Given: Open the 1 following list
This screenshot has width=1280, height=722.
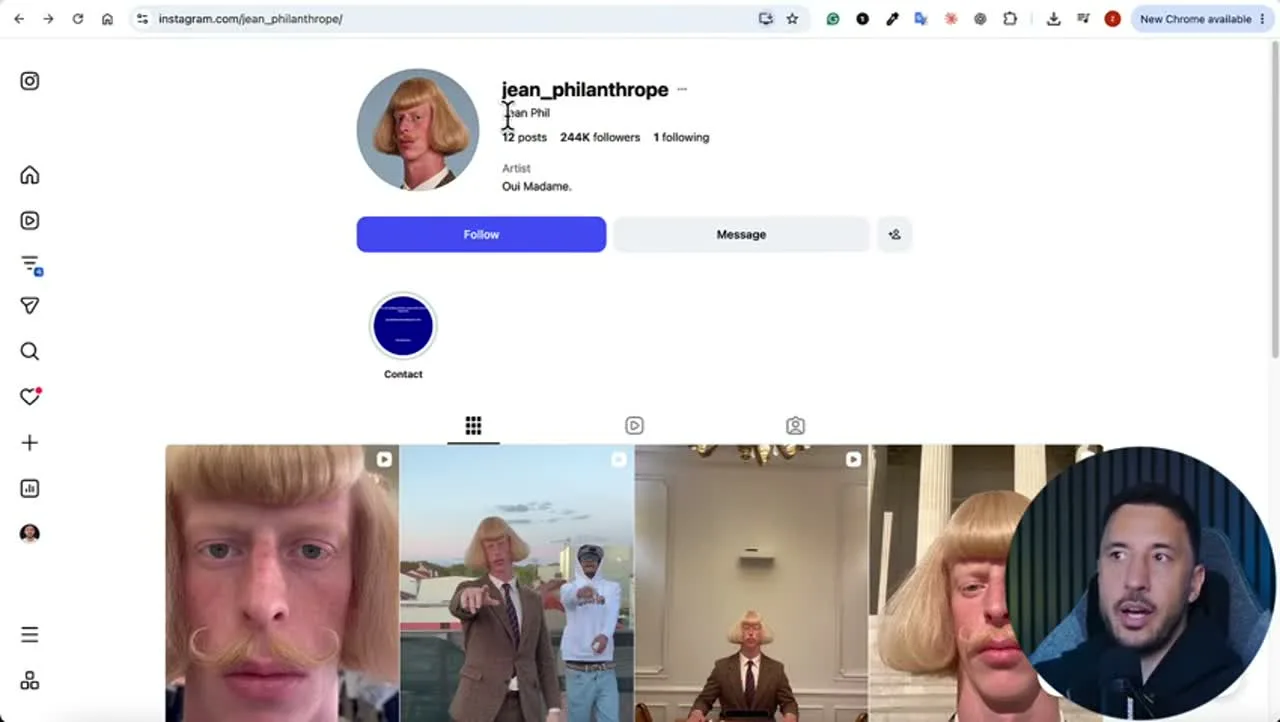Looking at the screenshot, I should 681,137.
